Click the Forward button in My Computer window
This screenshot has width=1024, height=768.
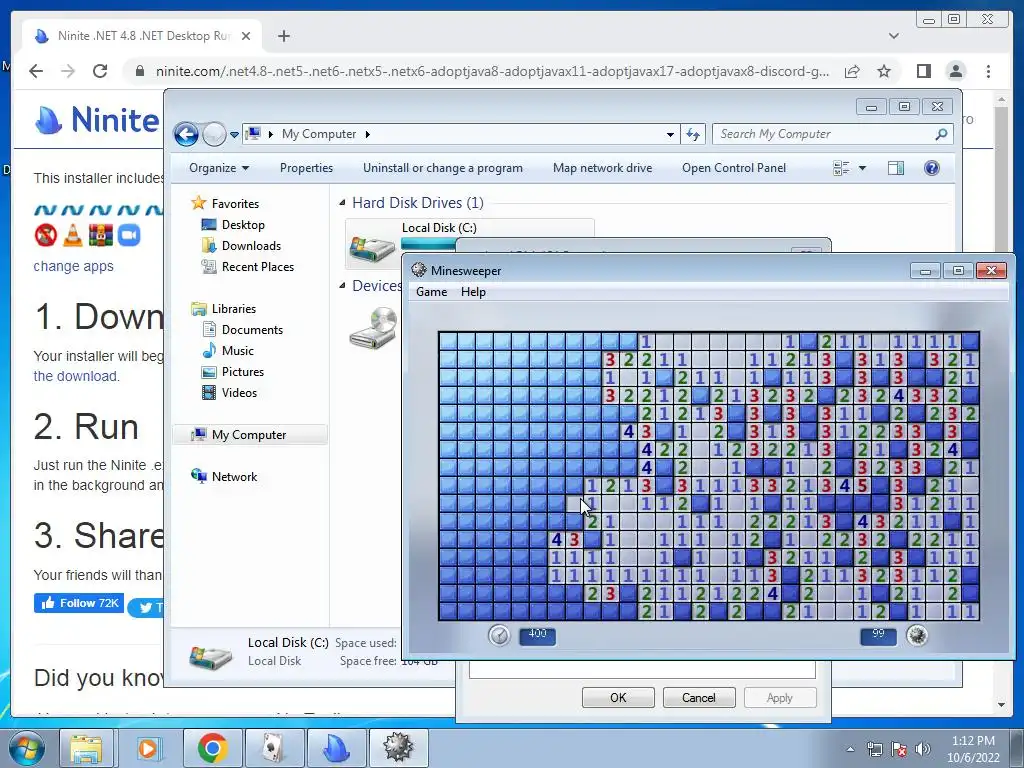point(214,135)
